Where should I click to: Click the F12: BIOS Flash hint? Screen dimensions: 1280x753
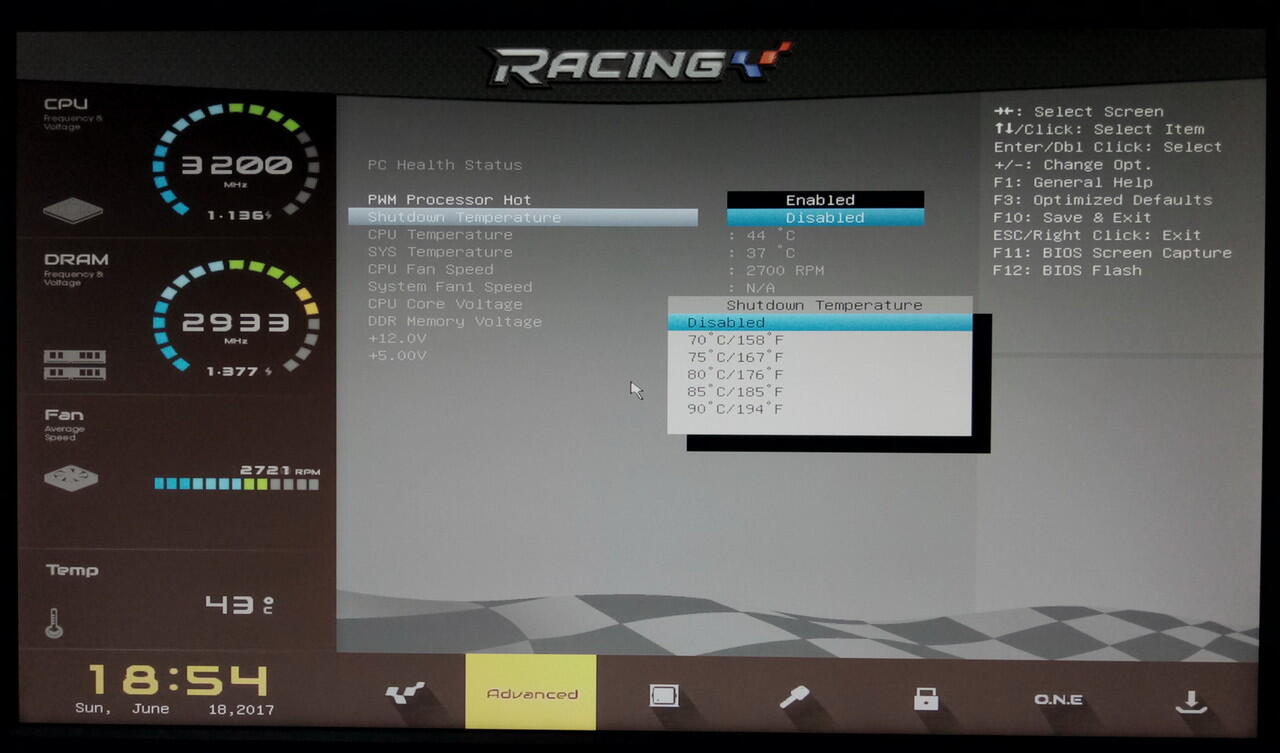click(1067, 270)
